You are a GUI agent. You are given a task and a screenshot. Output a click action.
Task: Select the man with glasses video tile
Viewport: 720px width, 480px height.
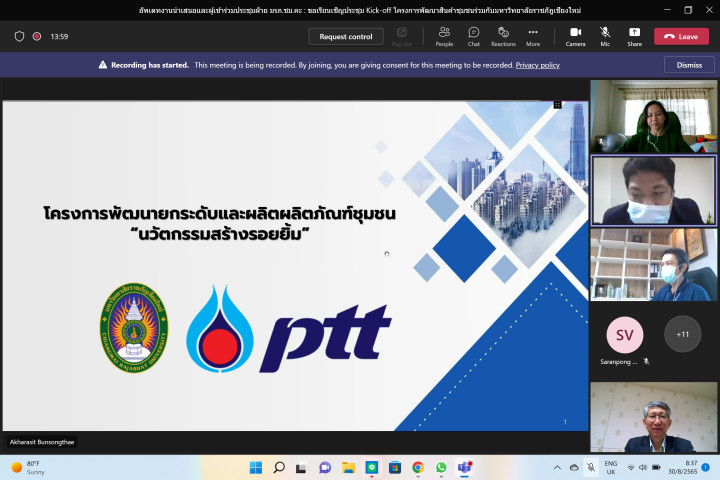tap(653, 417)
